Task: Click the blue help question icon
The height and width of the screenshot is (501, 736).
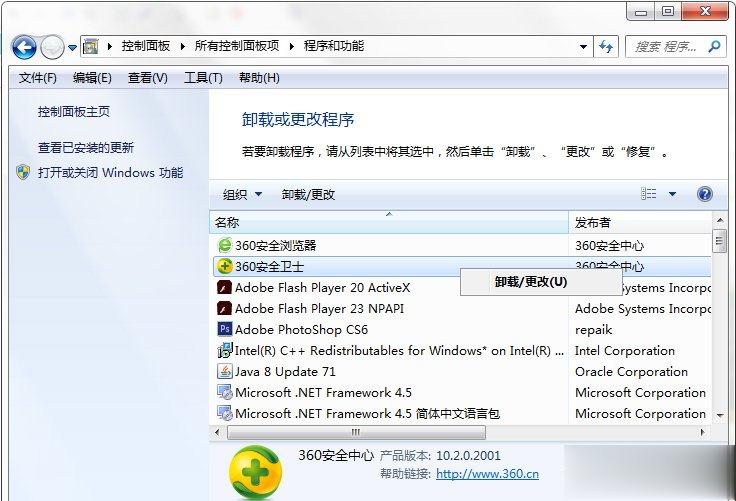Action: pos(705,194)
